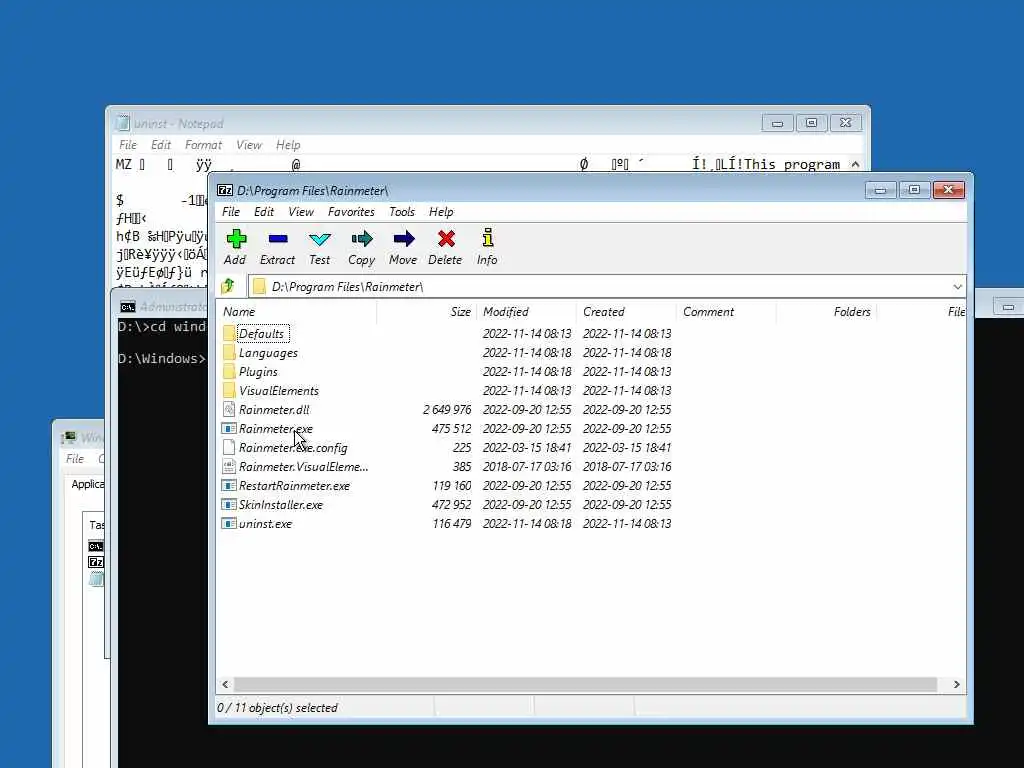The width and height of the screenshot is (1024, 768).
Task: Click the D:\Windows> prompt line in console
Action: (x=162, y=358)
